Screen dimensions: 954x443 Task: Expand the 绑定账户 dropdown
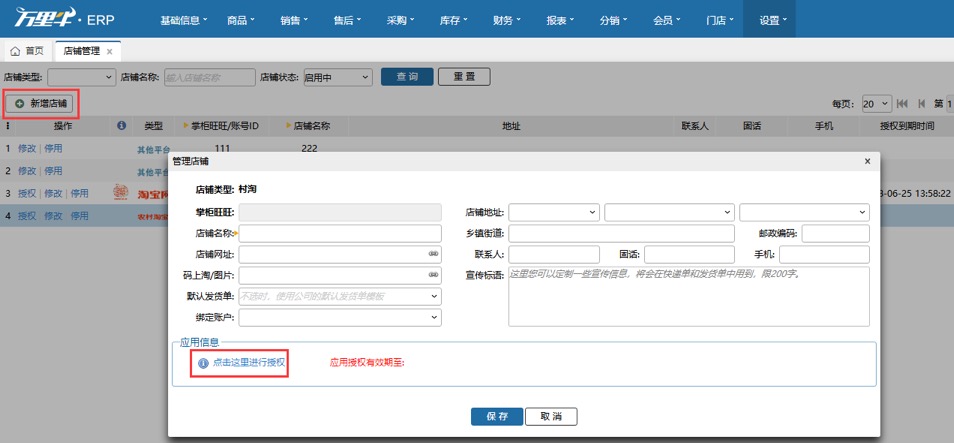coord(340,317)
